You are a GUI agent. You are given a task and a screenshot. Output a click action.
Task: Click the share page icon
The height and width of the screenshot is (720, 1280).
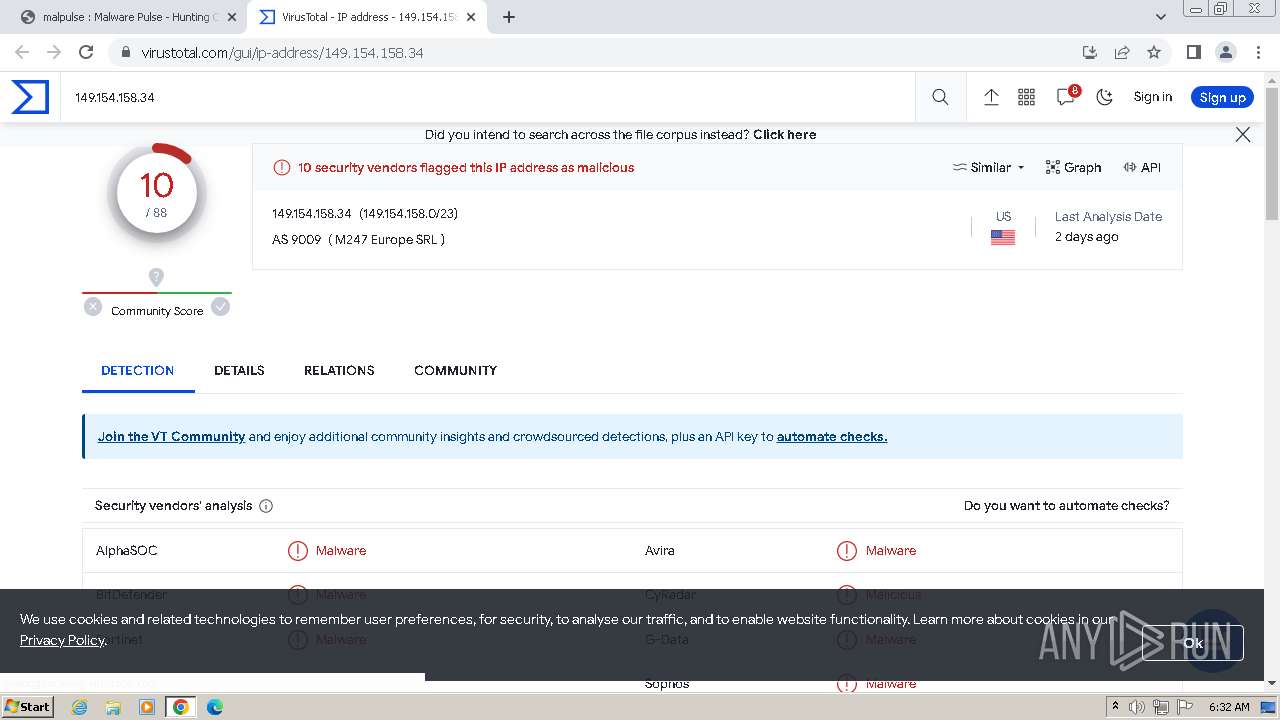1122,52
